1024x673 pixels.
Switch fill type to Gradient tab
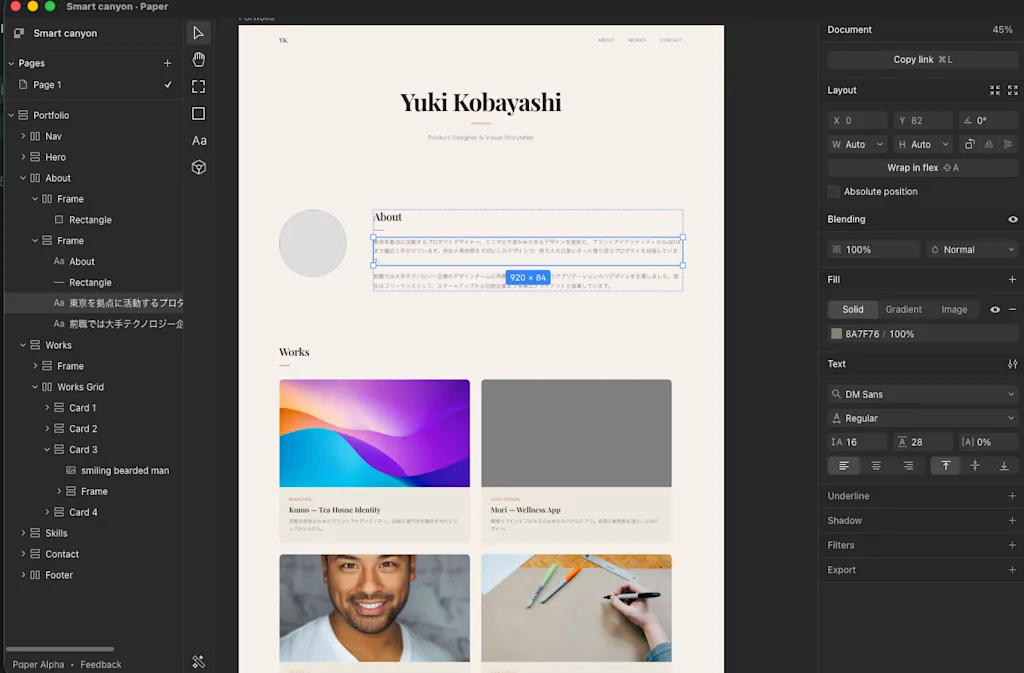click(x=903, y=309)
